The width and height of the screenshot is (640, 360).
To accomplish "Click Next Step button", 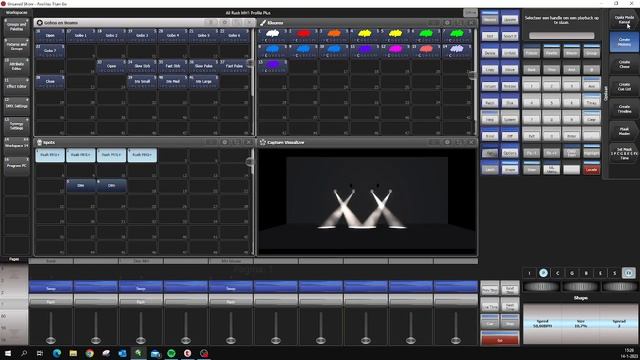I will point(510,289).
